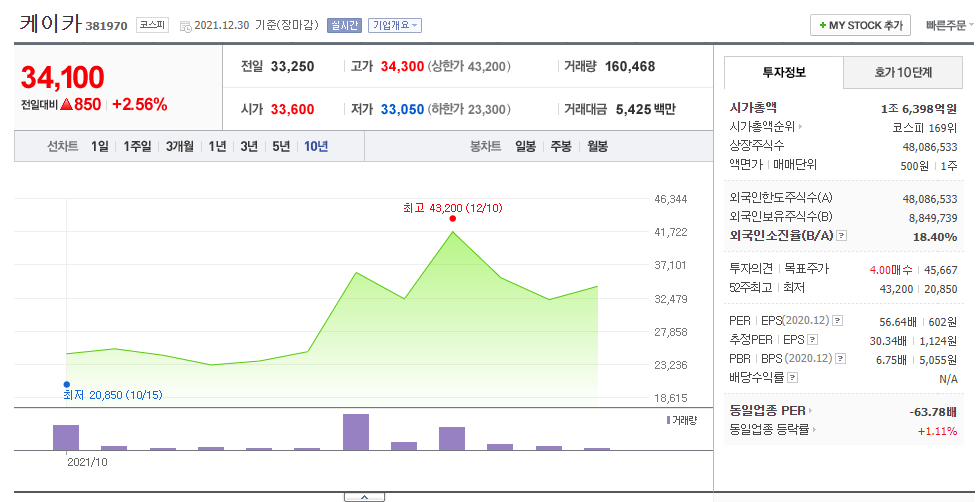Viewport: 980px width, 502px height.
Task: Switch to the 투자정보 tab
Action: click(784, 73)
